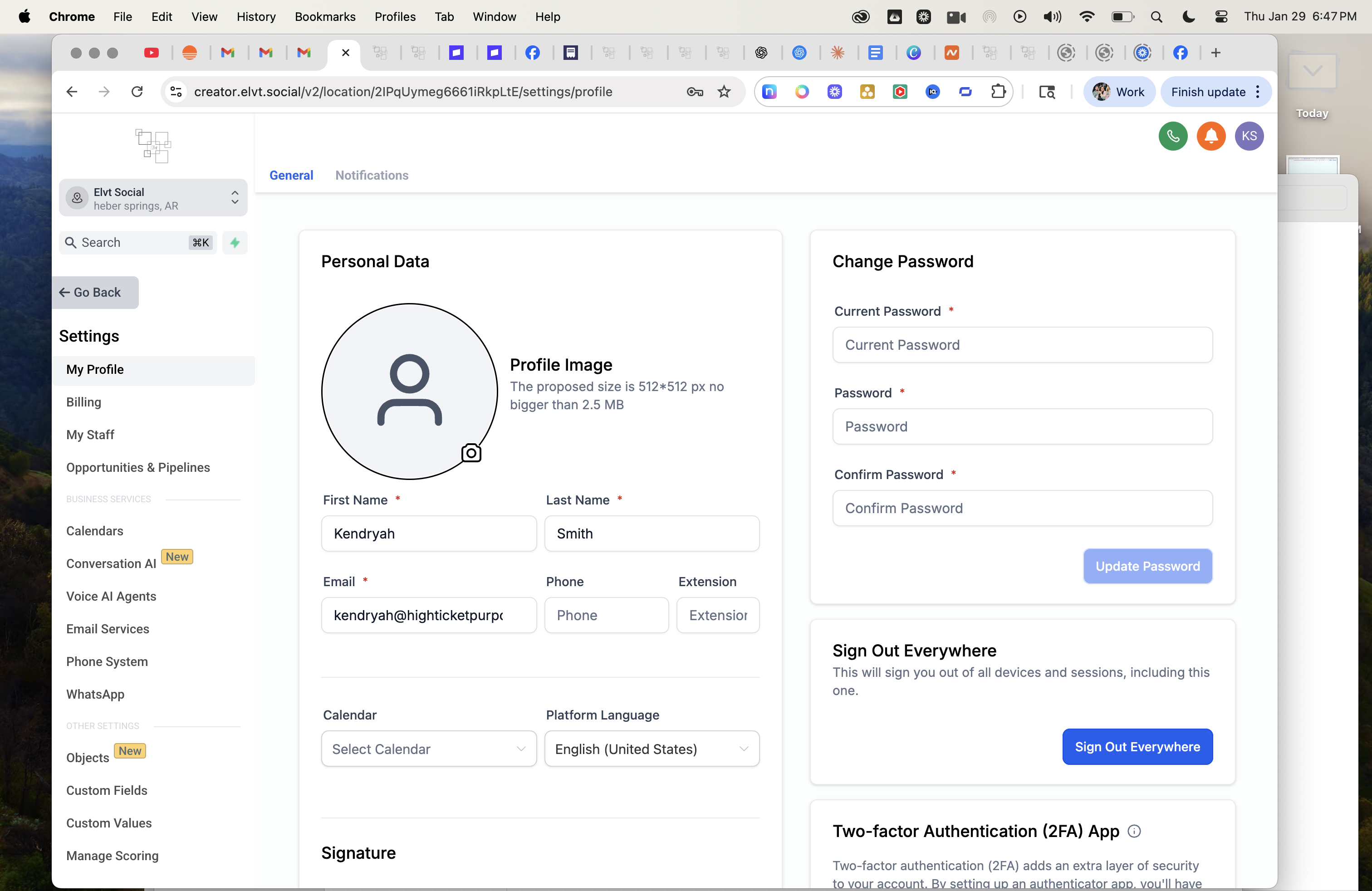Click the browser forward arrow
The image size is (1372, 891).
click(104, 92)
